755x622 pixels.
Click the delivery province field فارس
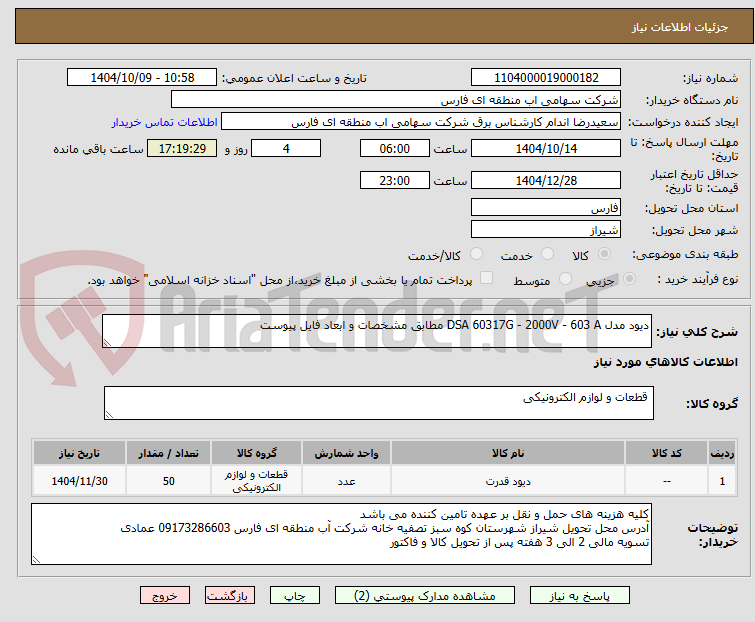click(546, 207)
